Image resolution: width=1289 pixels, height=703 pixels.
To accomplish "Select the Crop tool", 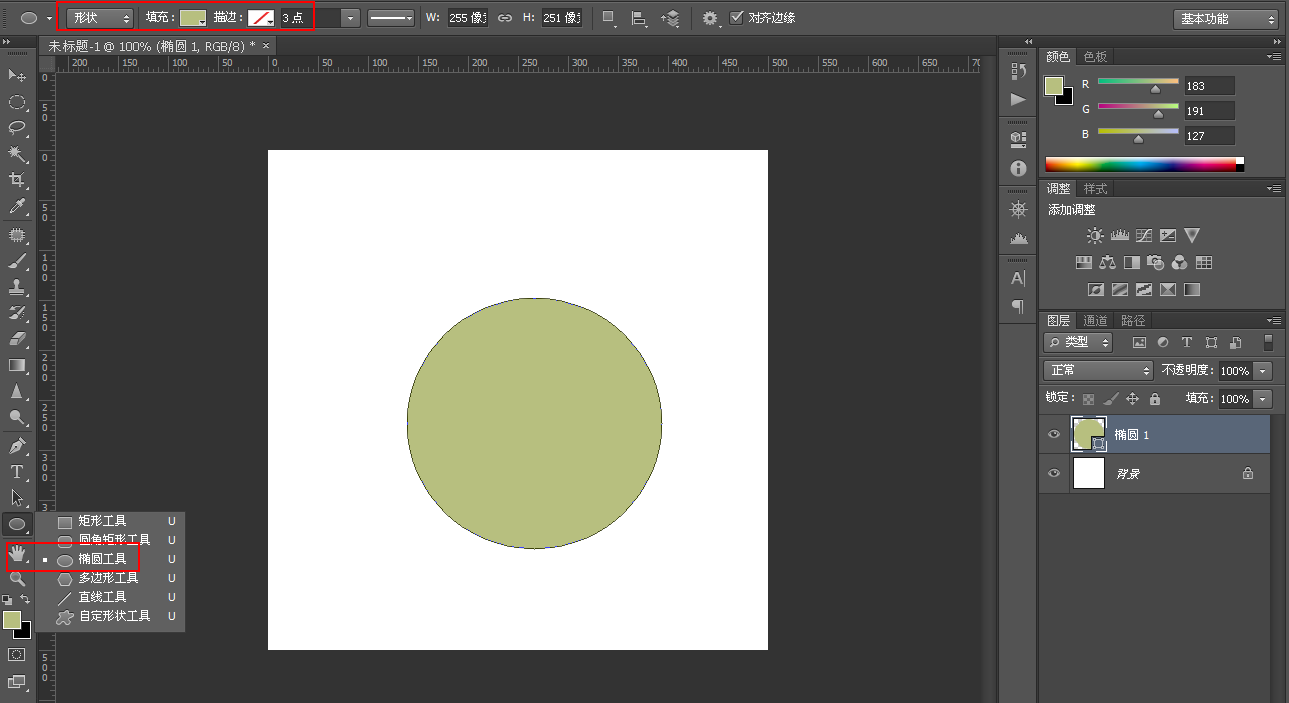I will tap(17, 180).
